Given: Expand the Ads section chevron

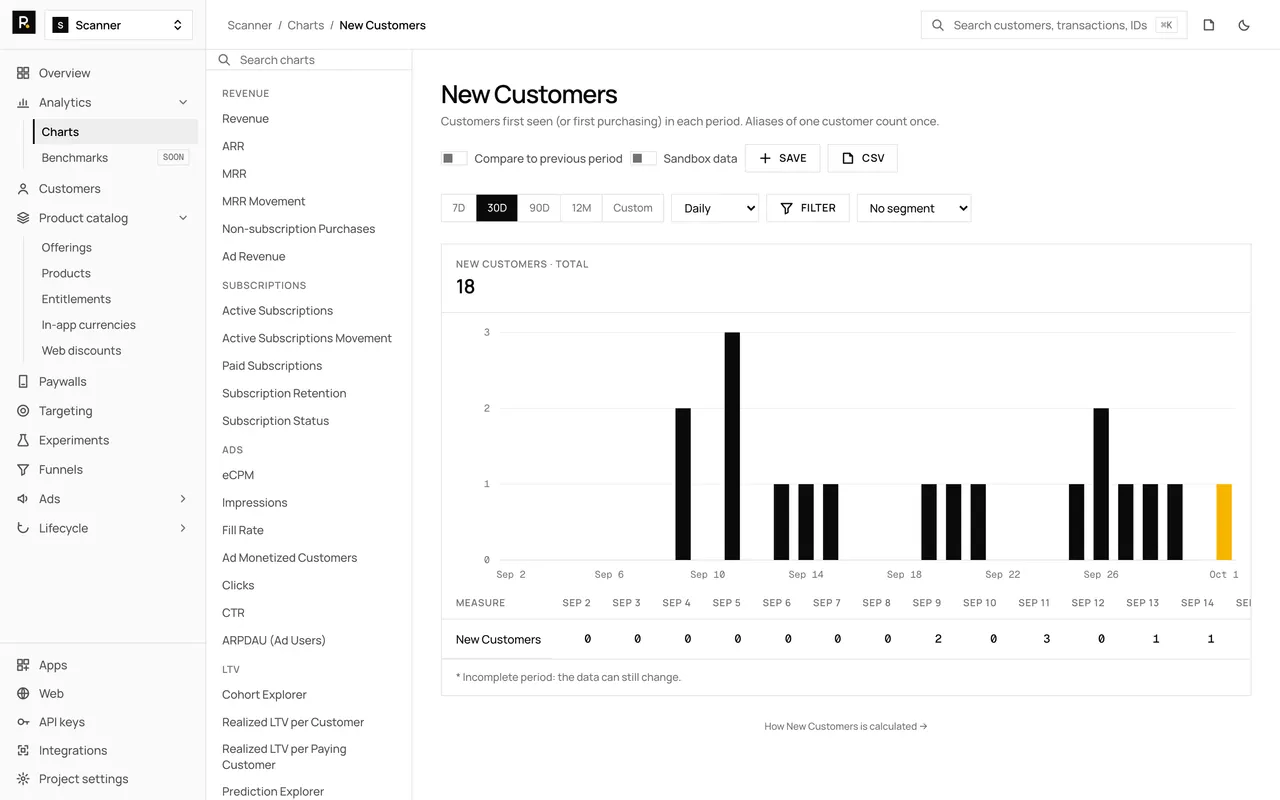Looking at the screenshot, I should (183, 499).
